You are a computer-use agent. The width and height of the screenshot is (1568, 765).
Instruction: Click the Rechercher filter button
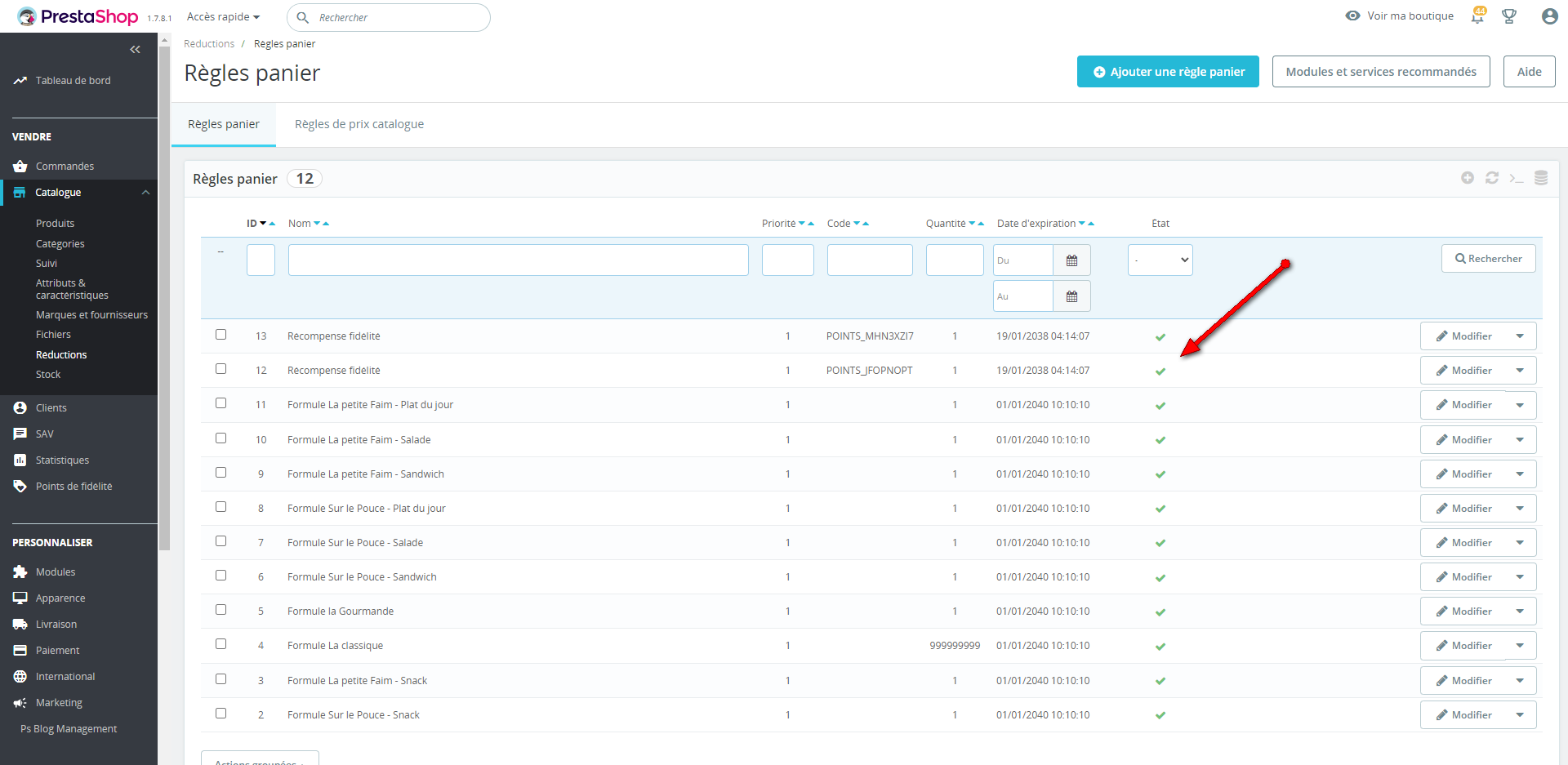coord(1488,259)
